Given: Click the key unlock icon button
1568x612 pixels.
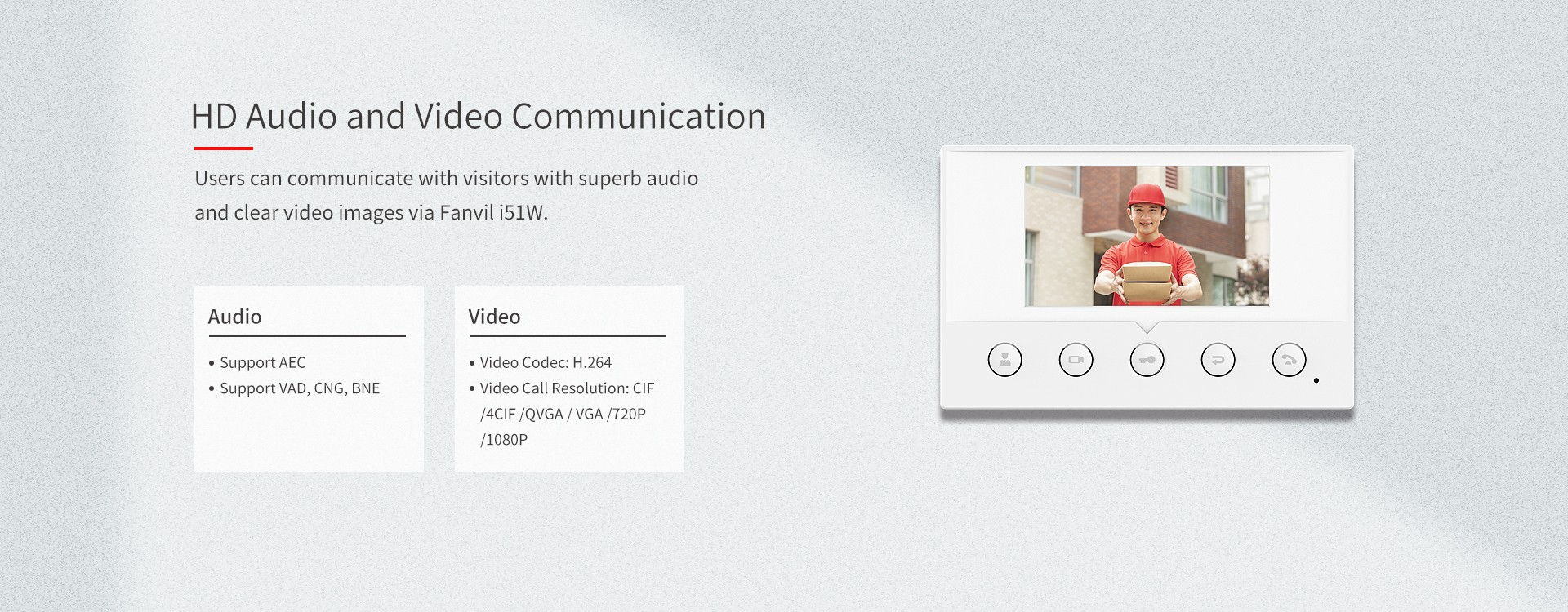Looking at the screenshot, I should (x=1147, y=360).
